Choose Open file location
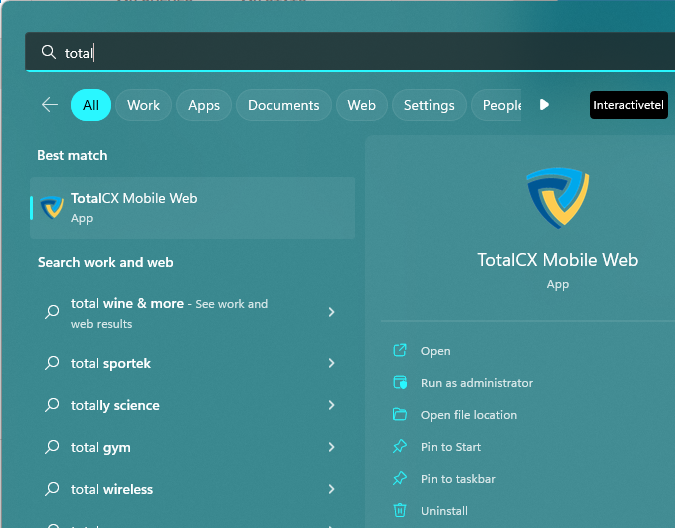 (469, 415)
